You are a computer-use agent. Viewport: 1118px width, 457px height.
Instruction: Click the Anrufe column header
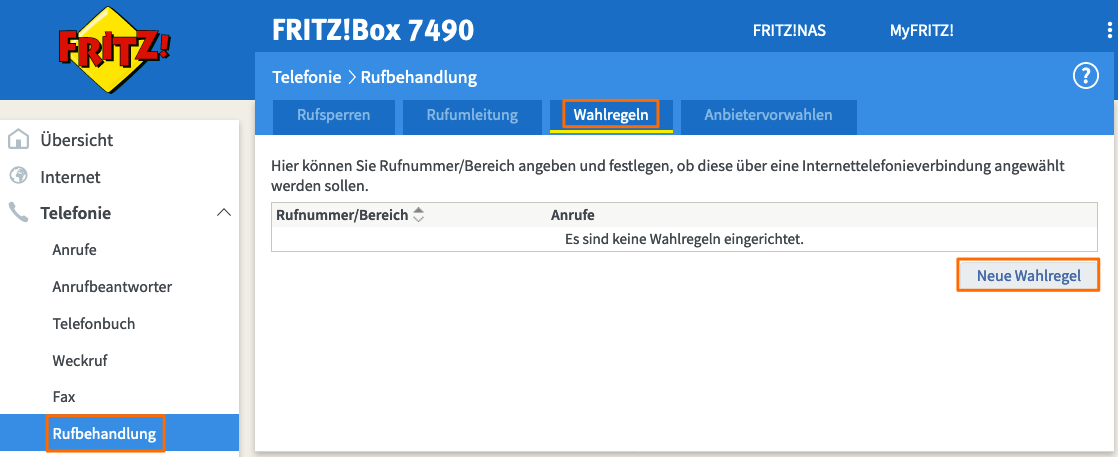coord(573,215)
